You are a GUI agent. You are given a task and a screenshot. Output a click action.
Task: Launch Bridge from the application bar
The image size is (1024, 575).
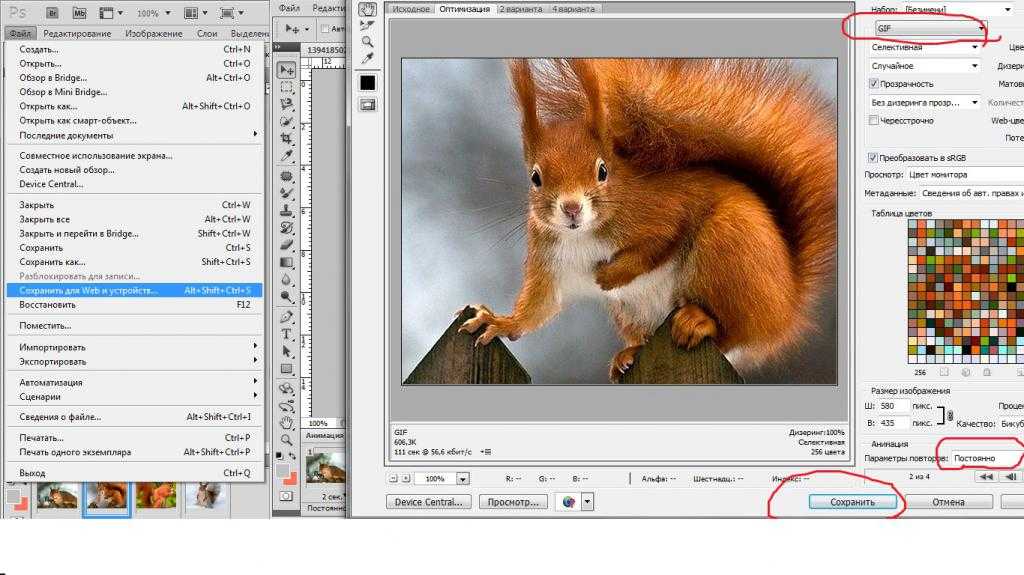tap(53, 12)
